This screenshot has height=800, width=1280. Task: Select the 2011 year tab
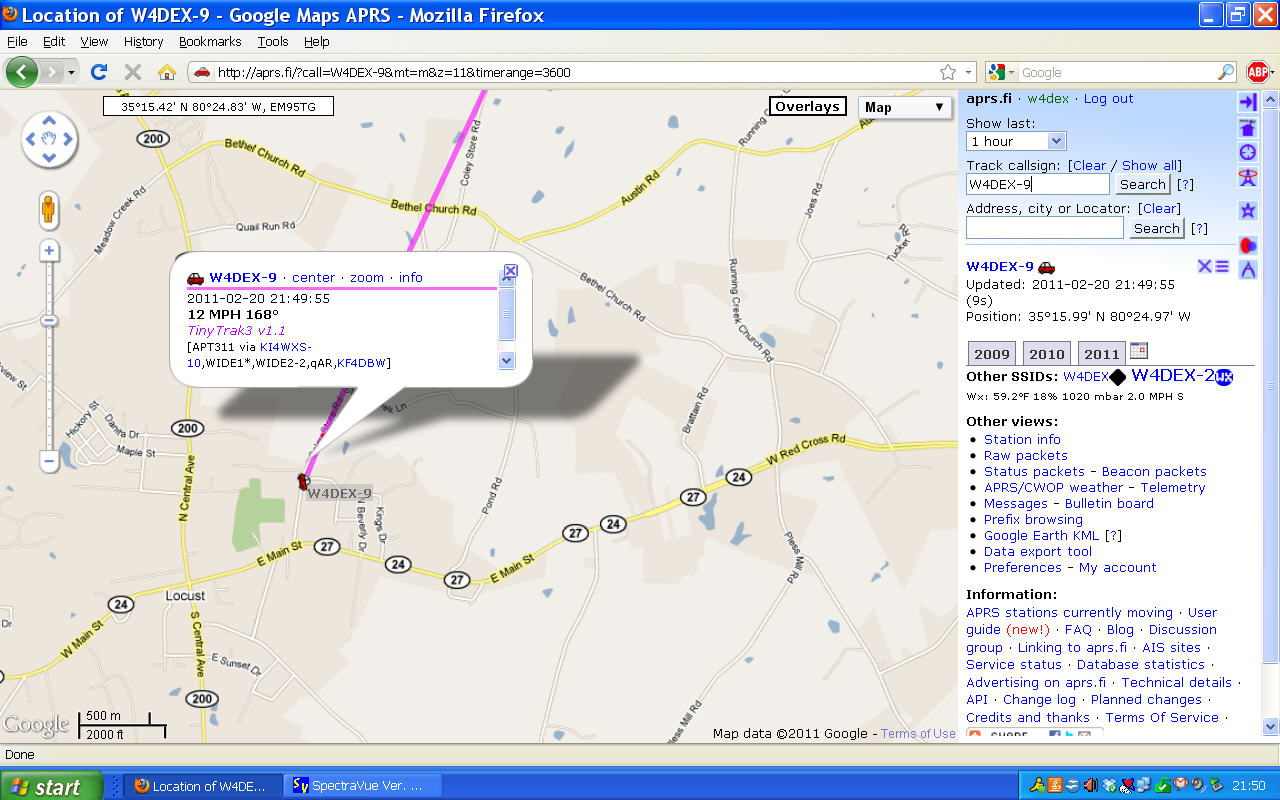[1101, 354]
